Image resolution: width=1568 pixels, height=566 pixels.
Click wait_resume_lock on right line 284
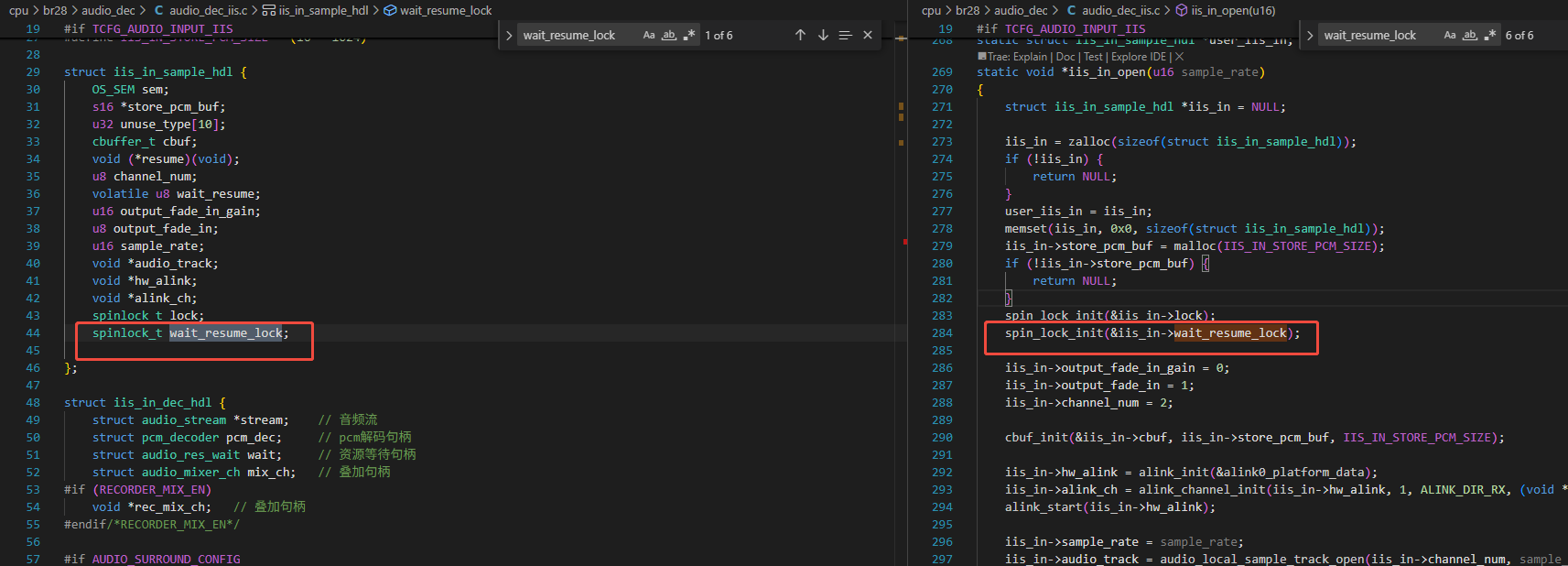click(x=1230, y=333)
